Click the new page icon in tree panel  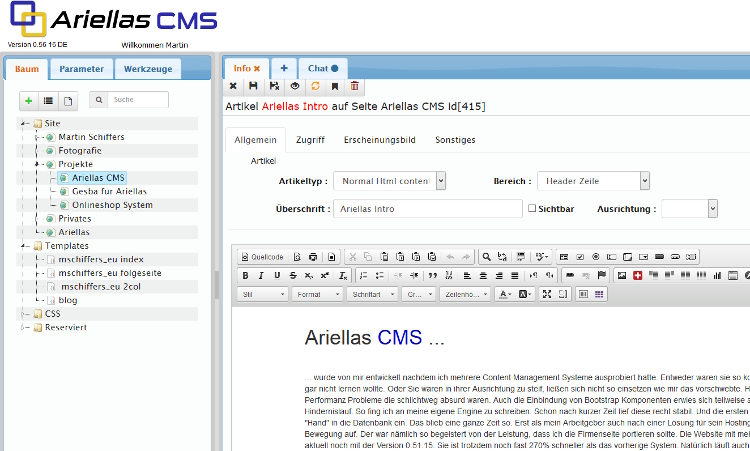(x=68, y=100)
